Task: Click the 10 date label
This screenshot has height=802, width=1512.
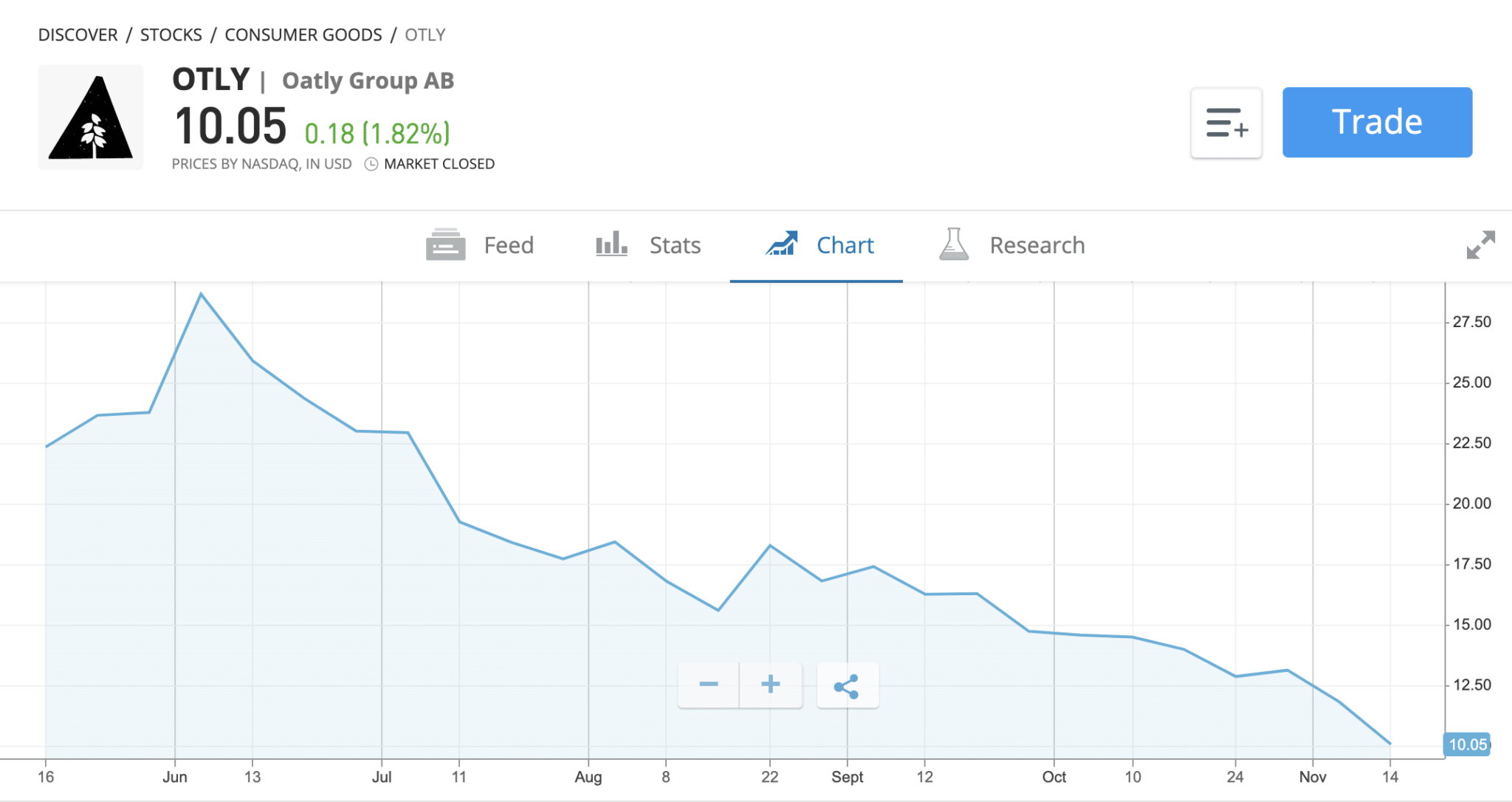Action: 1133,777
